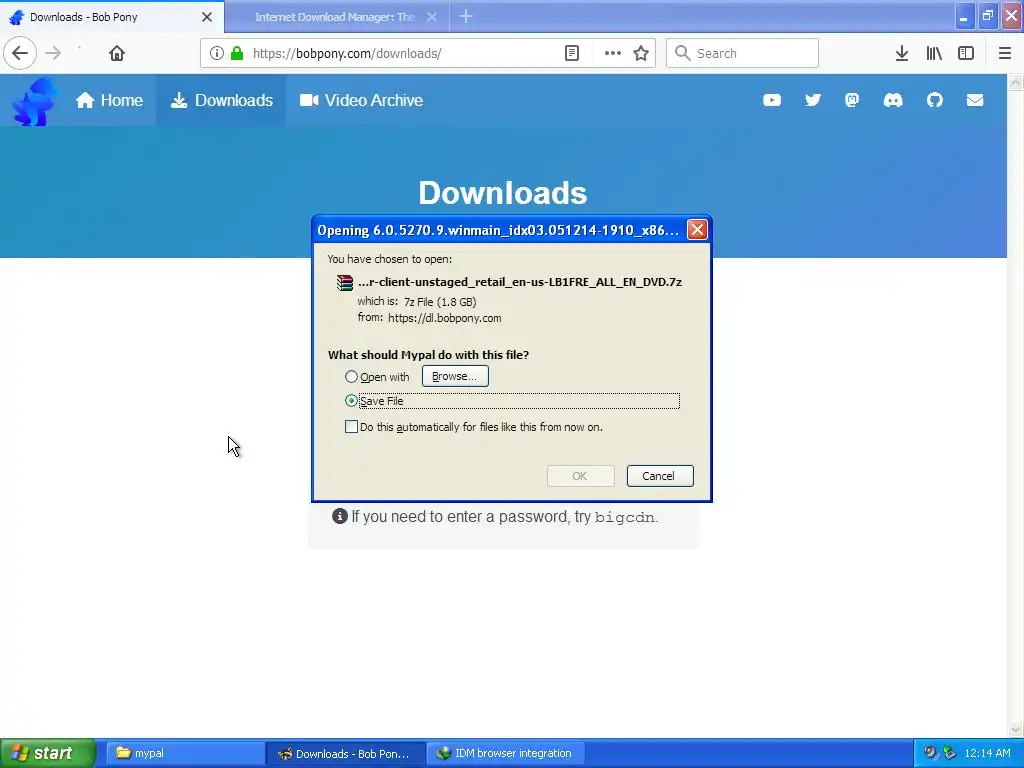Viewport: 1024px width, 768px height.
Task: Click page scrollbar down arrow
Action: (1016, 729)
